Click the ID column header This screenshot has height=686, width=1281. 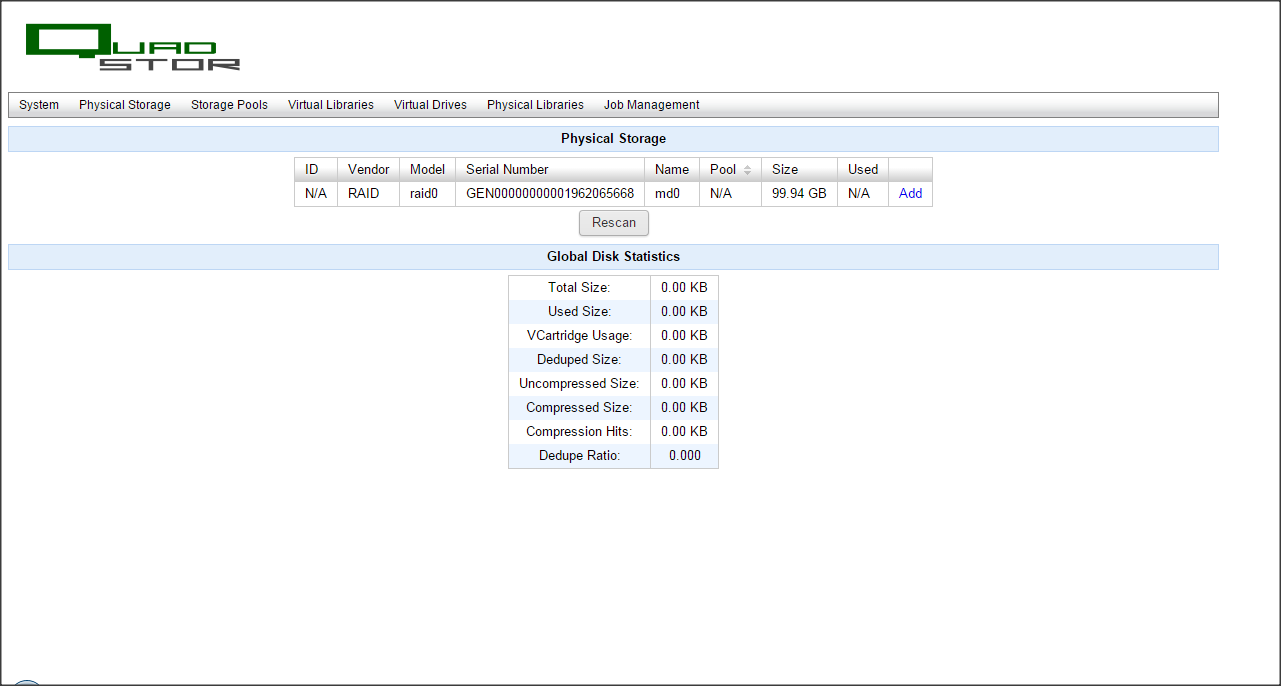[312, 170]
